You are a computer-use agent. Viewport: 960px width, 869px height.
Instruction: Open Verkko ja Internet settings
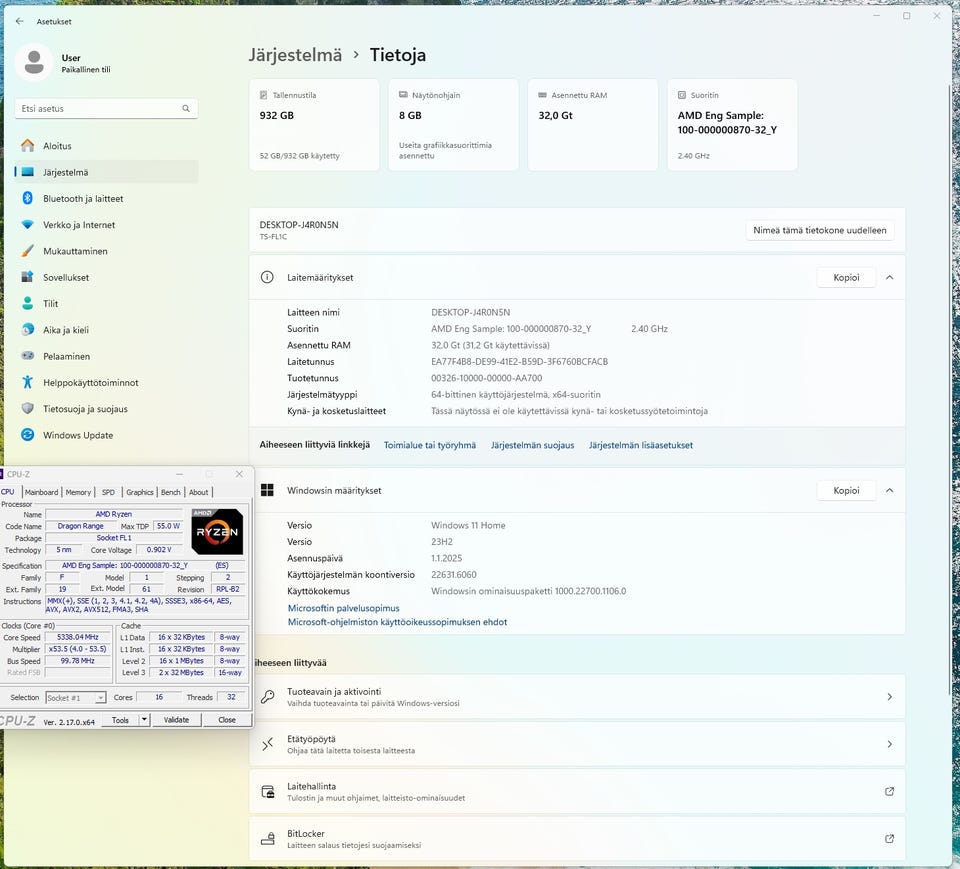tap(106, 225)
